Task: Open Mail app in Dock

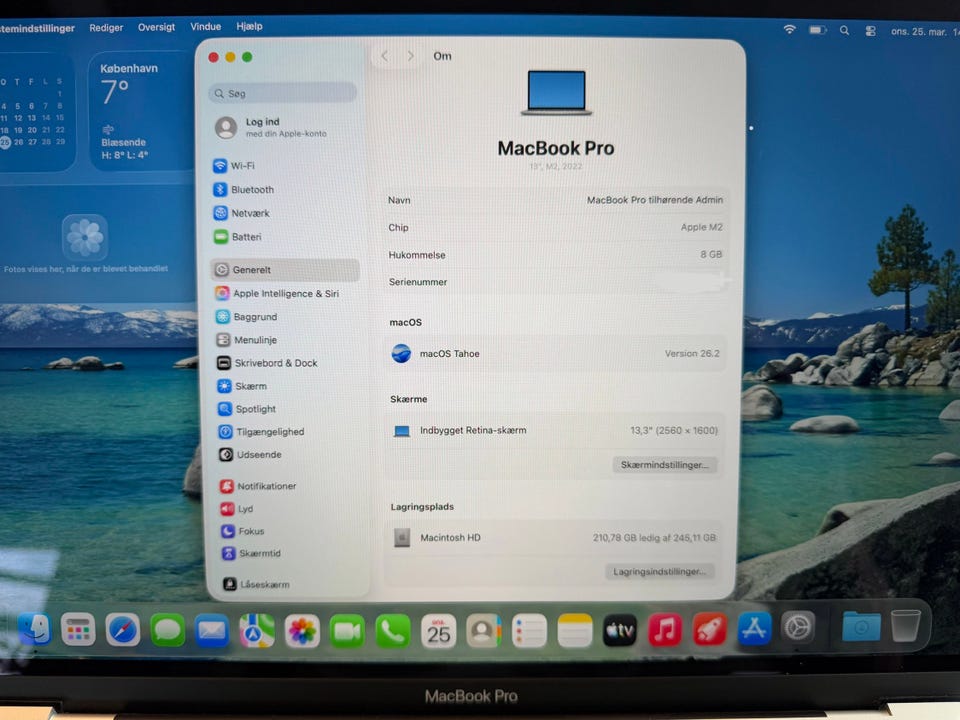Action: coord(212,631)
